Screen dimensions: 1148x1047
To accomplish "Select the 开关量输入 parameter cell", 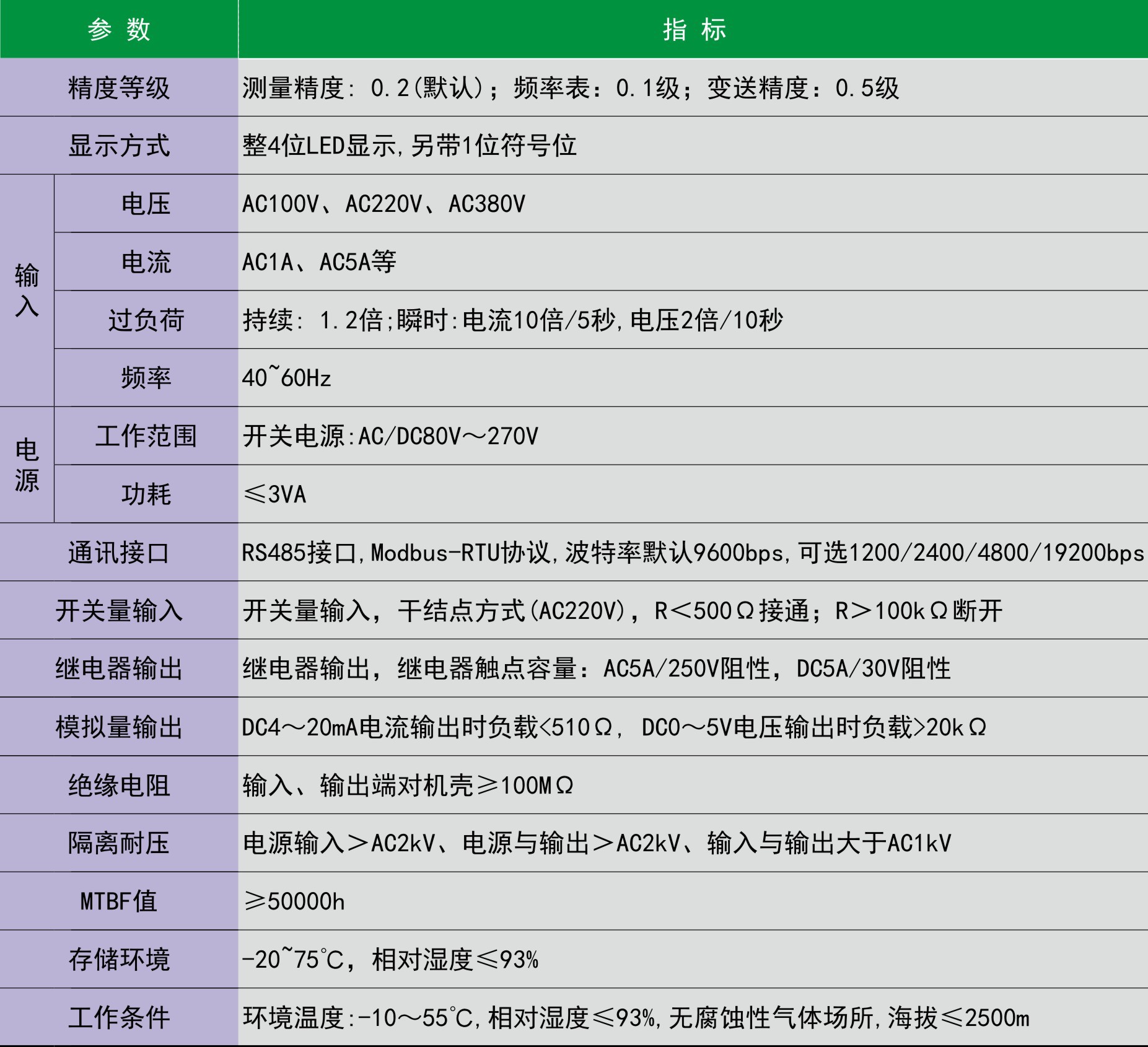I will point(119,610).
